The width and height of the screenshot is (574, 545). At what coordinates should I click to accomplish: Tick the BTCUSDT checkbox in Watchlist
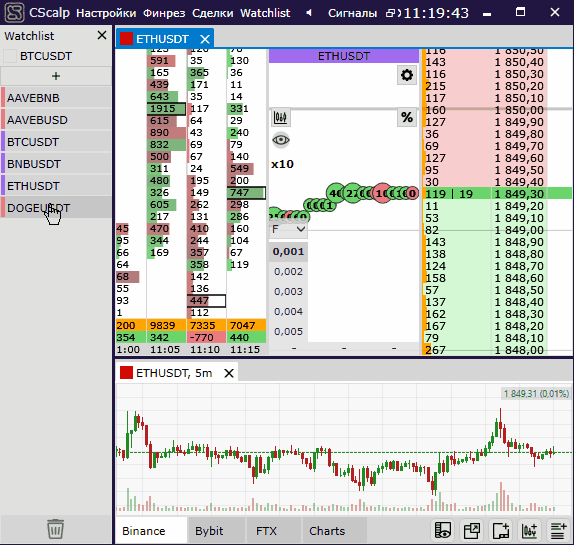(x=10, y=56)
